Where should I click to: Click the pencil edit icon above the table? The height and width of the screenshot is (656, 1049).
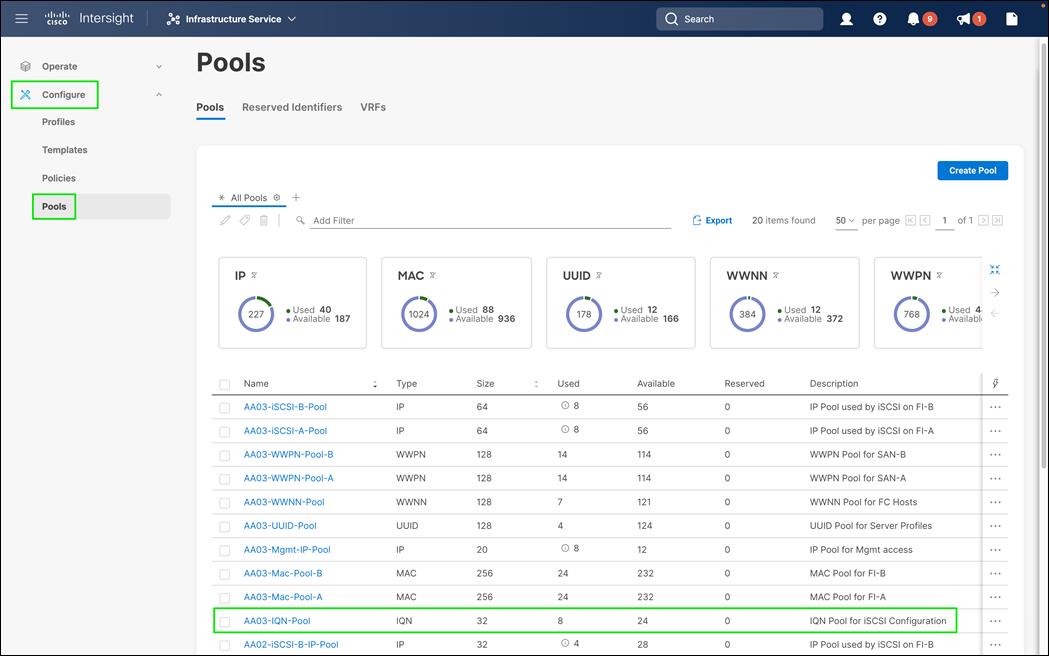224,219
